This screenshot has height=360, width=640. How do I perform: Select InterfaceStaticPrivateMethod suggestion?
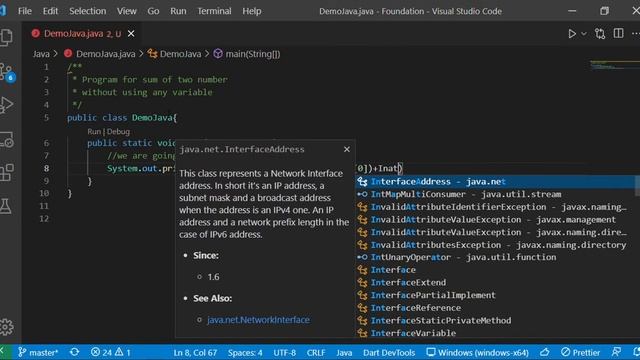(496, 320)
